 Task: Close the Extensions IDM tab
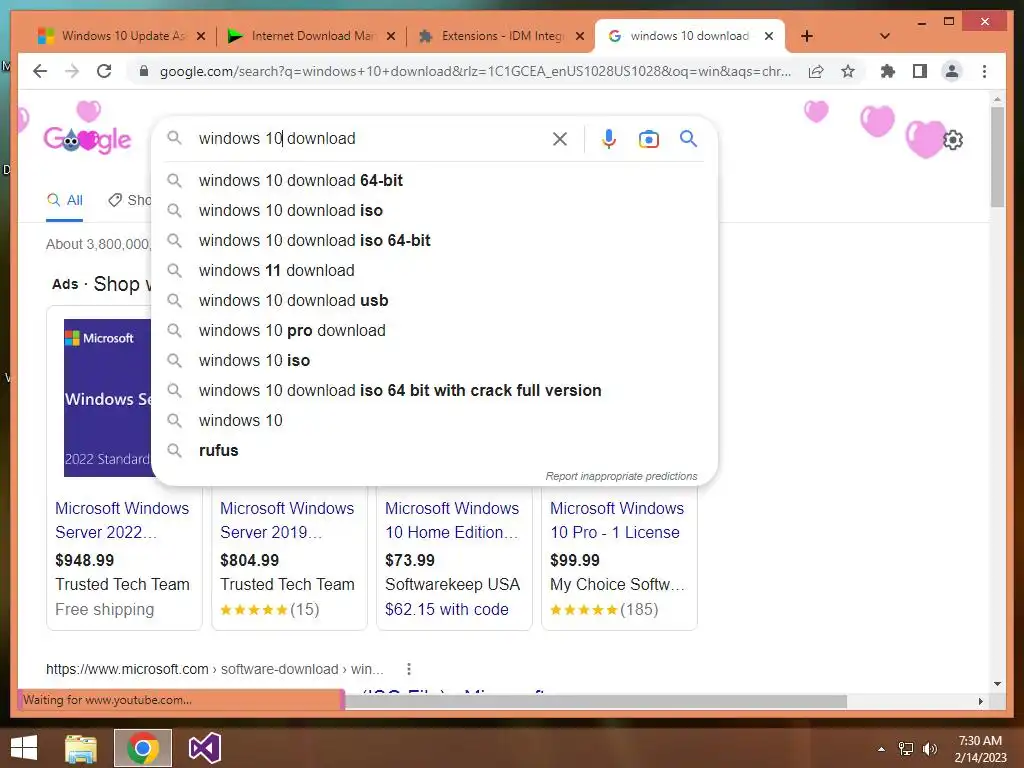coord(579,36)
